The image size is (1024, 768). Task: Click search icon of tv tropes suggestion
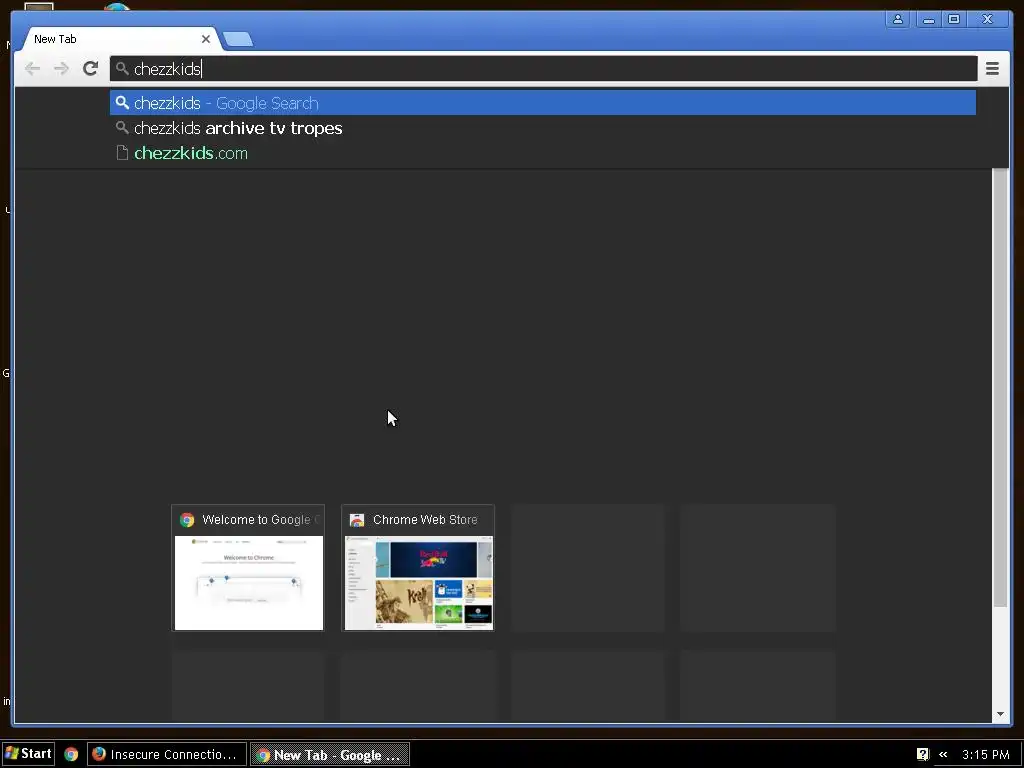pos(121,127)
